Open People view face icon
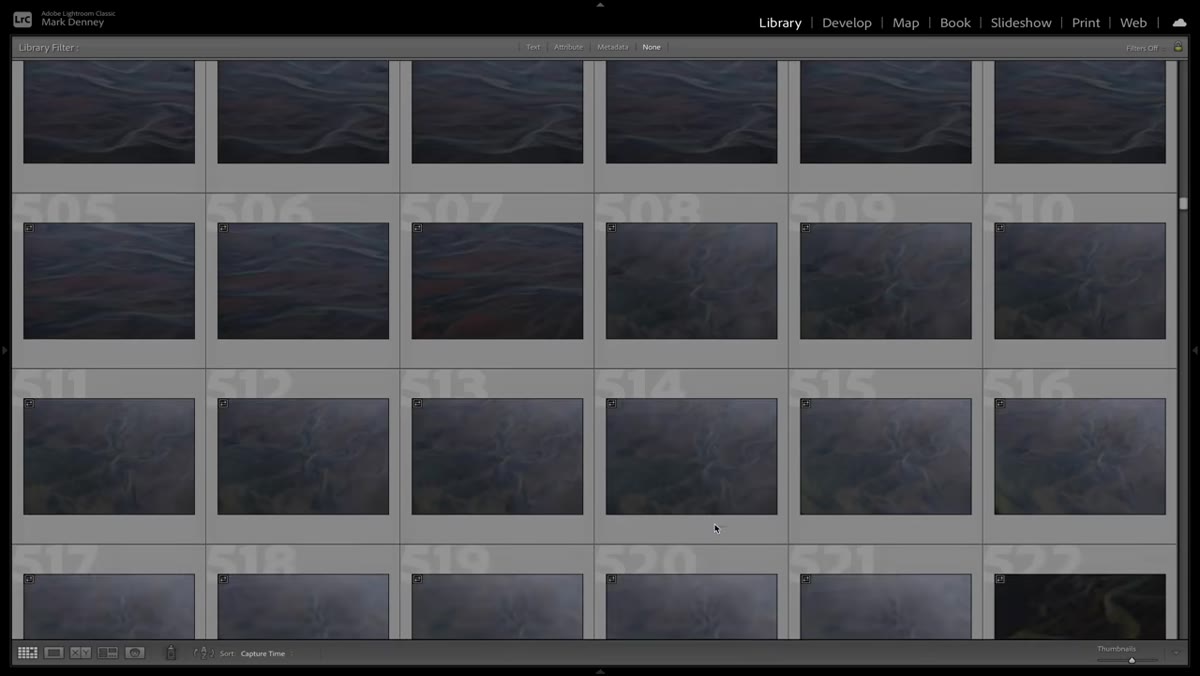 [x=135, y=653]
